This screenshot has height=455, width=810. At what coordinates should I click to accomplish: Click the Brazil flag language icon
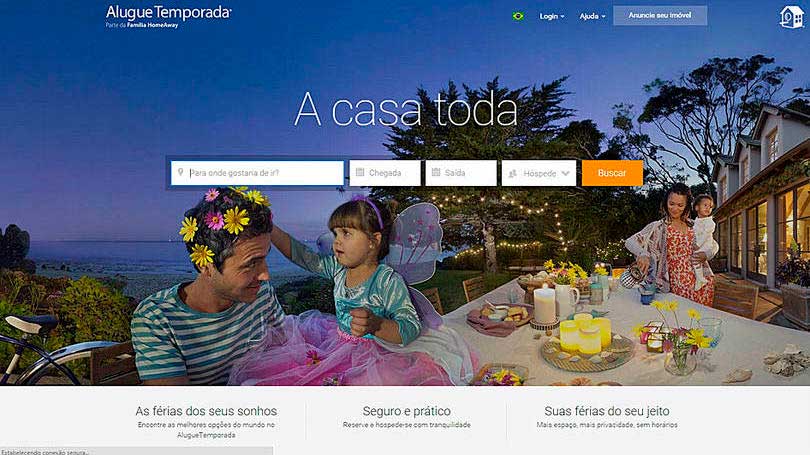pyautogui.click(x=518, y=16)
